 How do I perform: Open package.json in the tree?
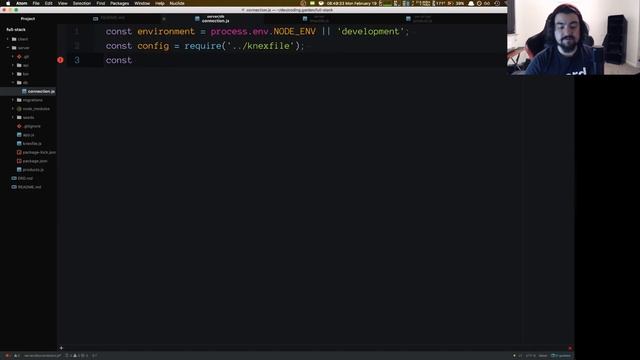[35, 161]
